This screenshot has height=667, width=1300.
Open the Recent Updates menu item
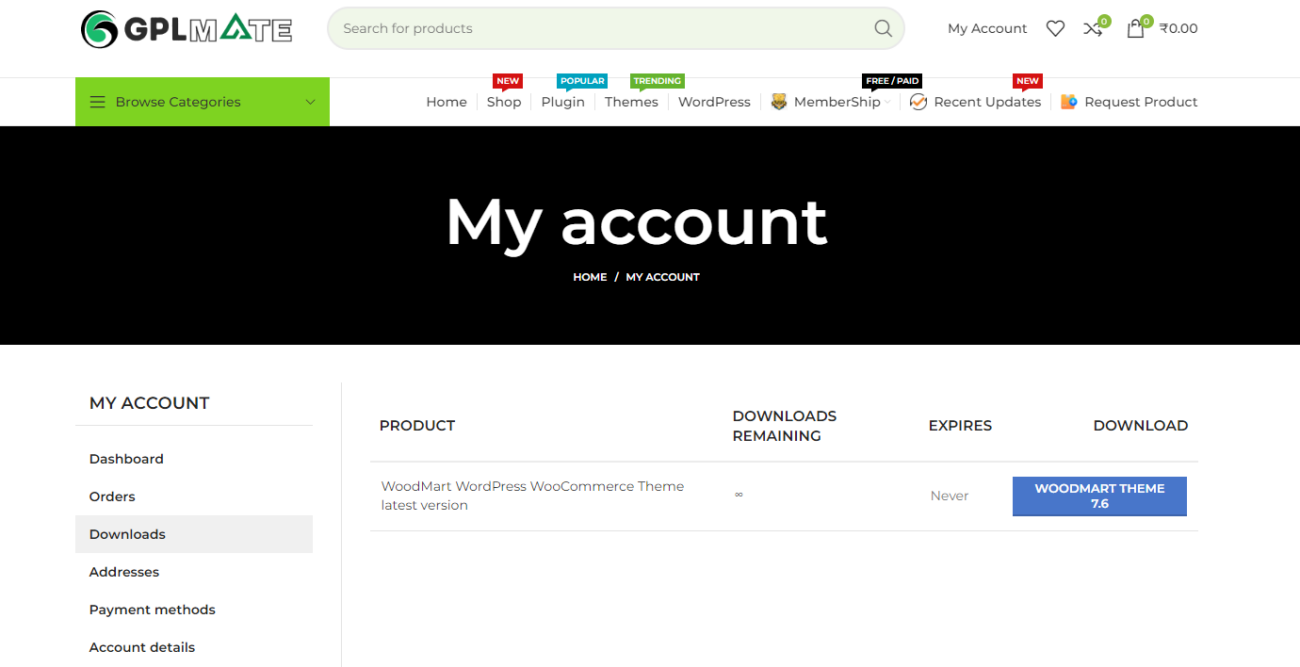pyautogui.click(x=987, y=102)
